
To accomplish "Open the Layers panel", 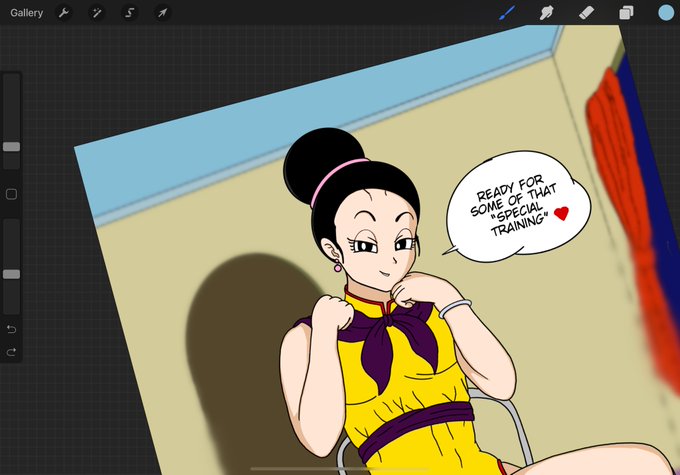I will coord(626,13).
